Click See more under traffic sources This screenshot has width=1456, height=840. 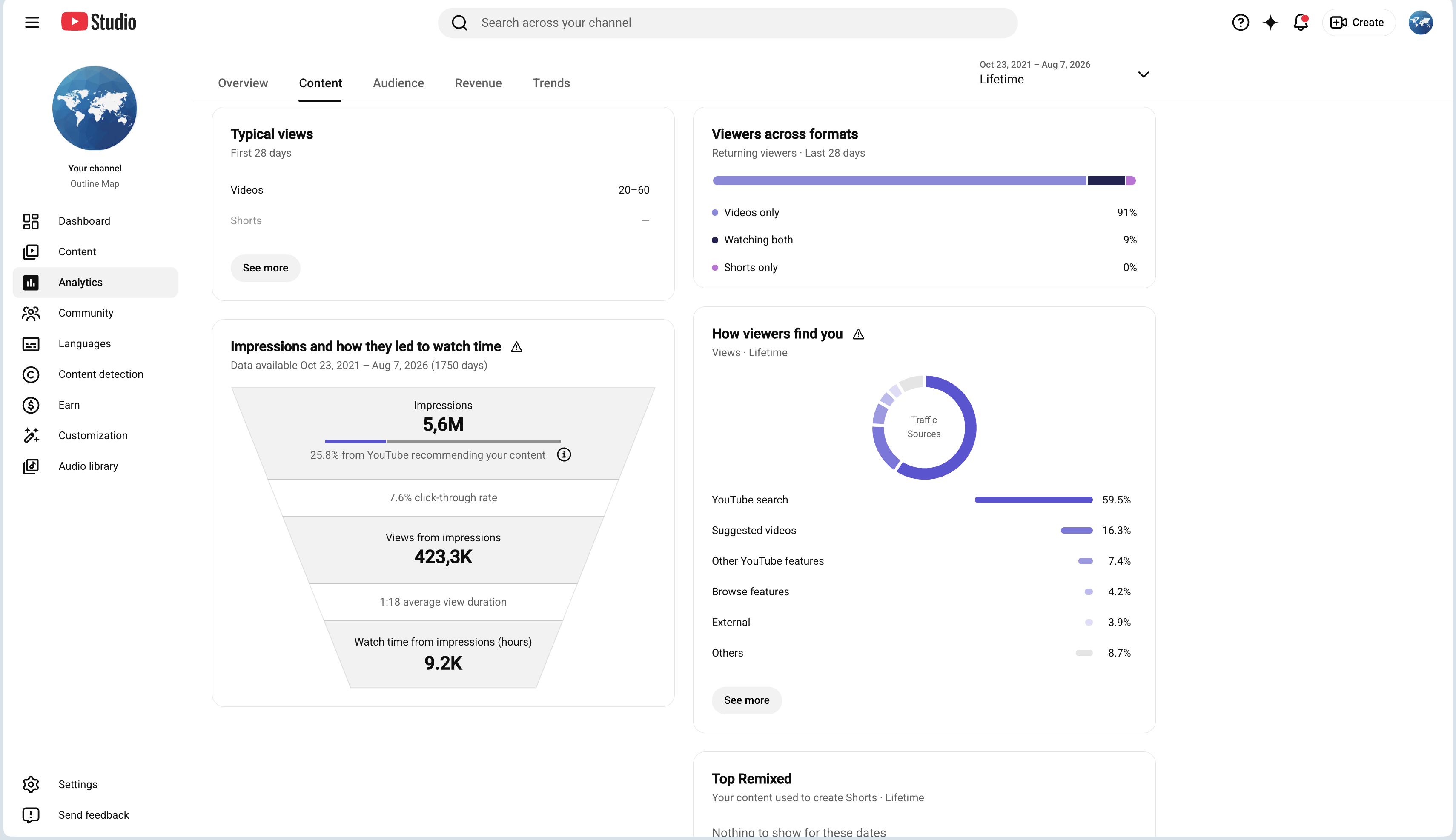(746, 700)
